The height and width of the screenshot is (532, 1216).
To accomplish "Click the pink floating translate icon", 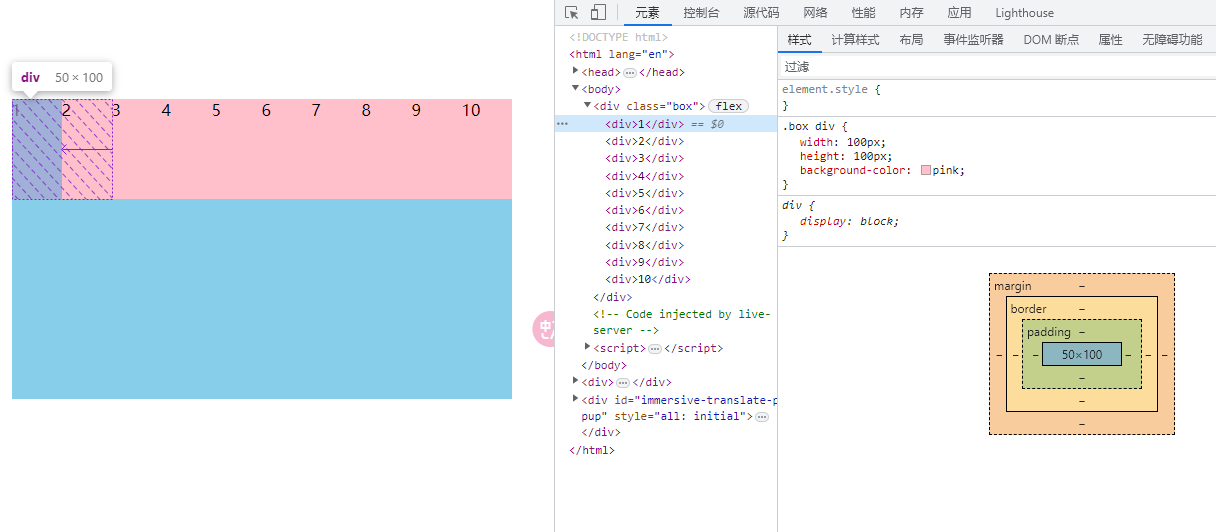I will click(544, 328).
